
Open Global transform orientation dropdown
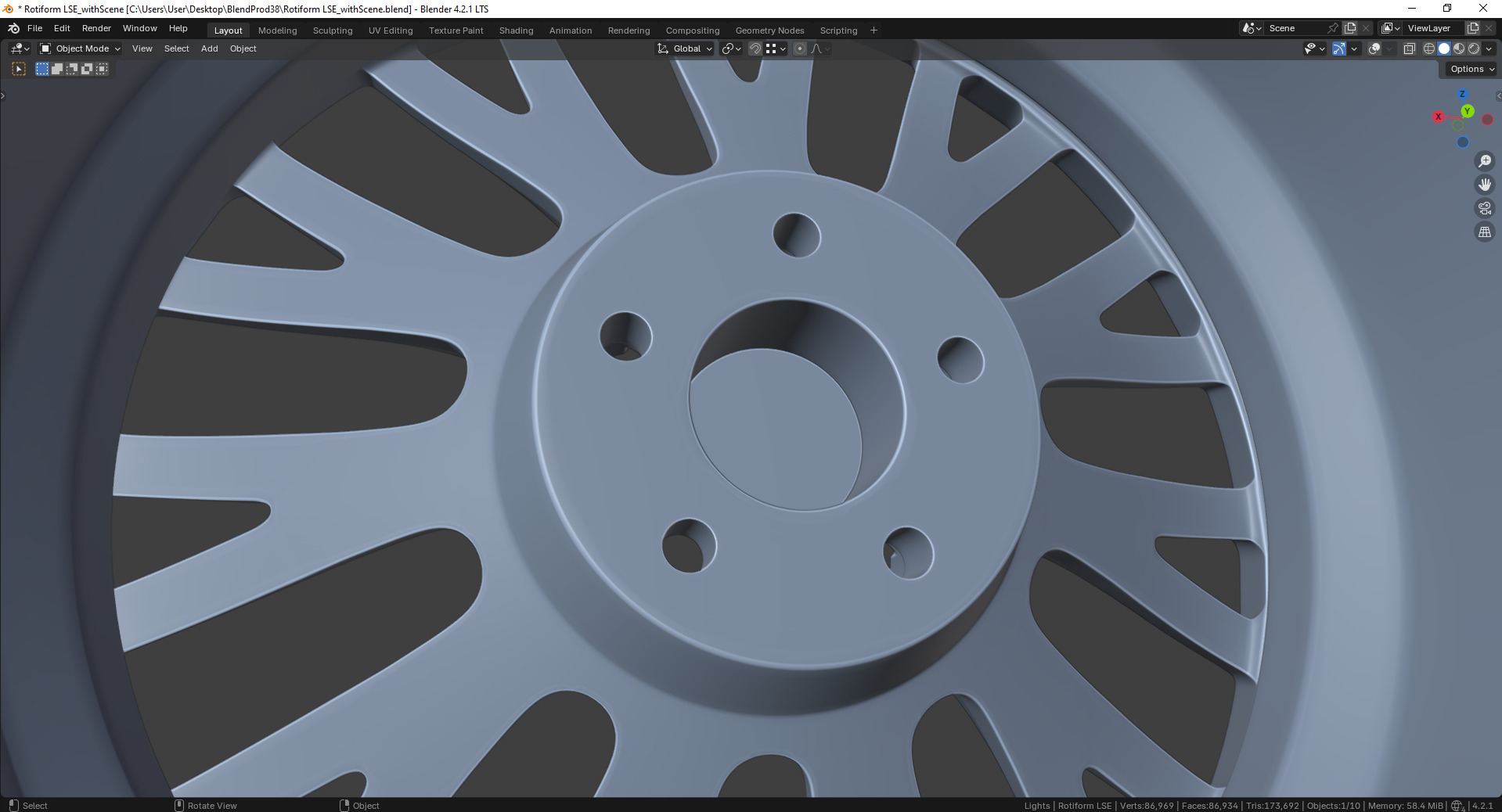(x=685, y=49)
